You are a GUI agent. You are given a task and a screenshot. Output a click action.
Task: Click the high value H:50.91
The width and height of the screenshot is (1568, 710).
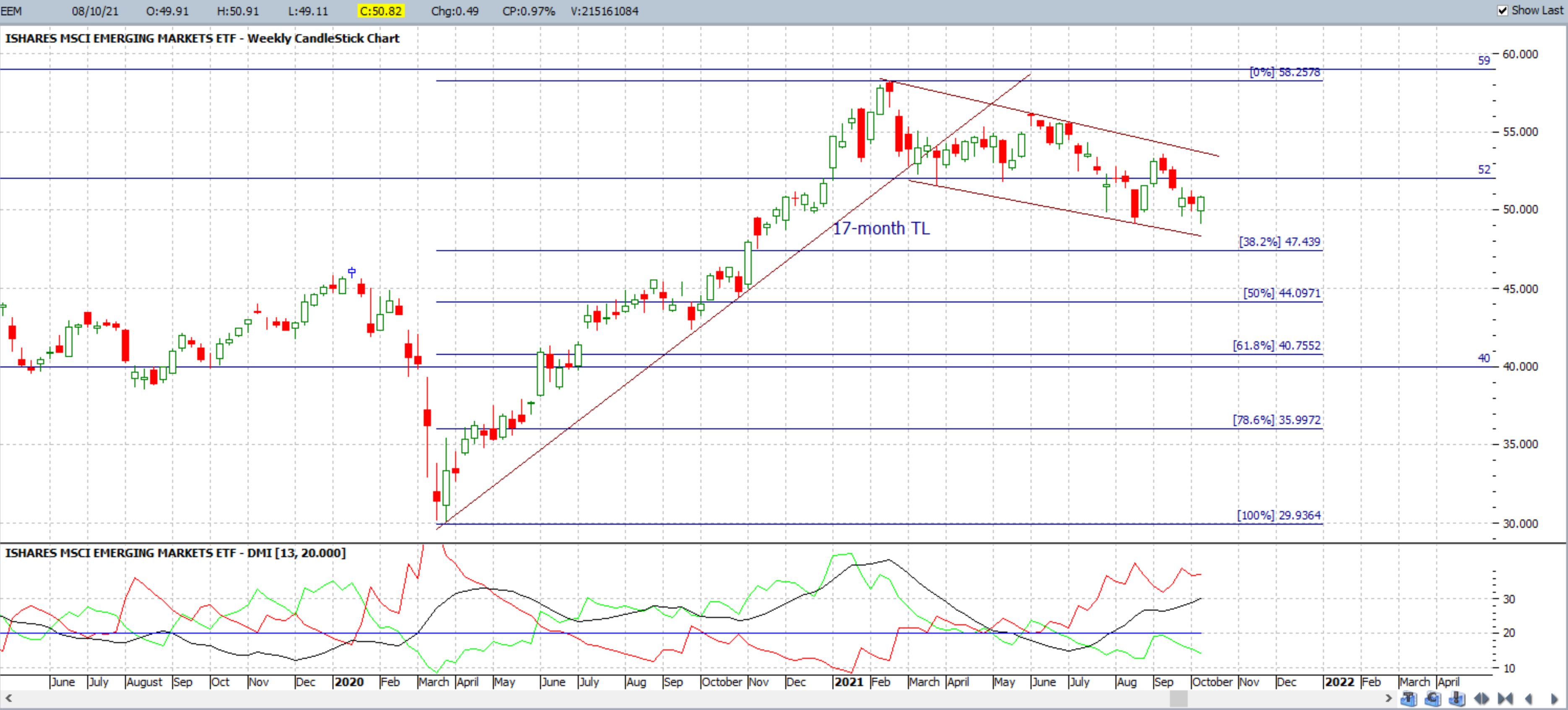pyautogui.click(x=238, y=11)
